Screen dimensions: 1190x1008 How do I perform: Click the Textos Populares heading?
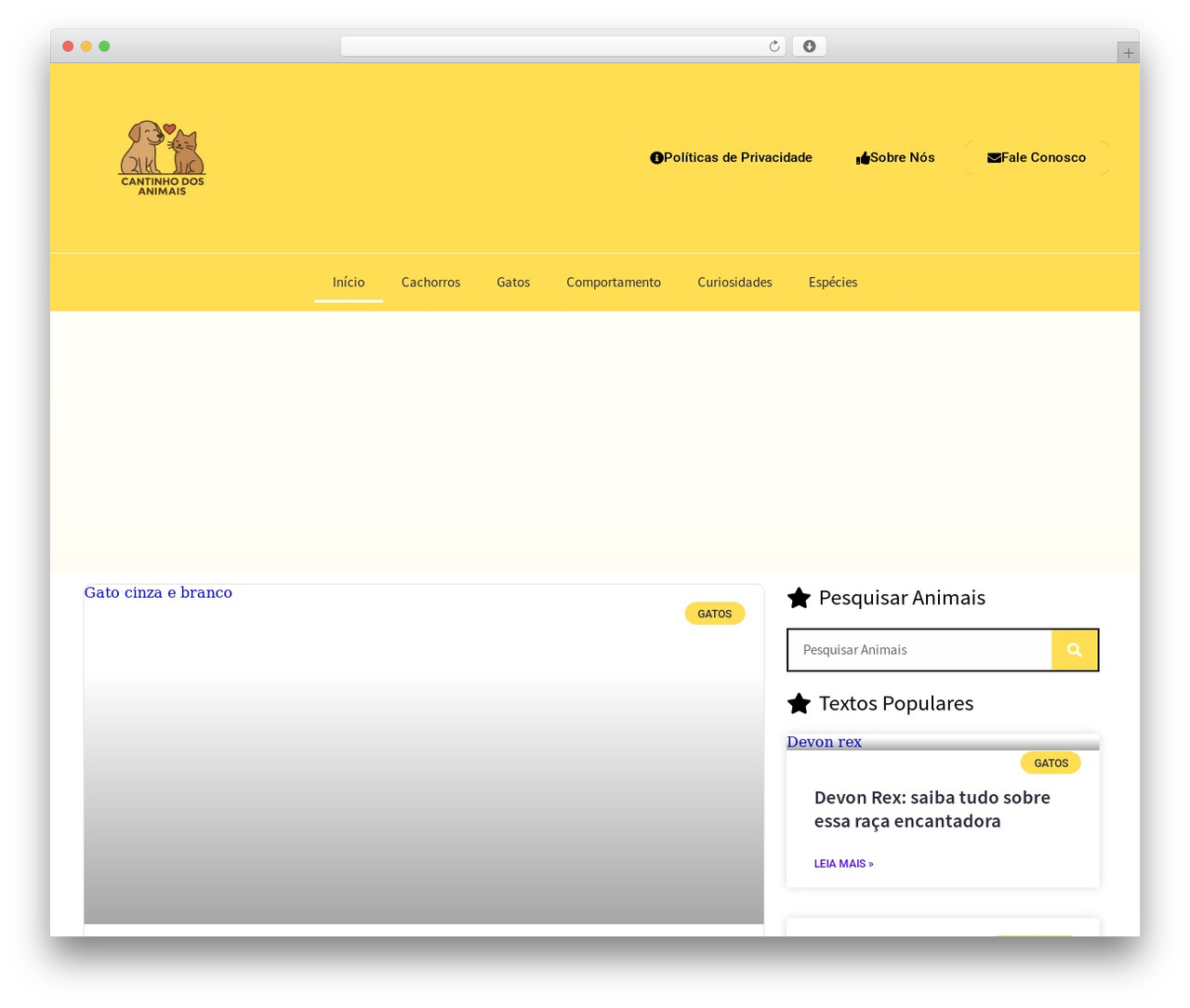pos(896,704)
